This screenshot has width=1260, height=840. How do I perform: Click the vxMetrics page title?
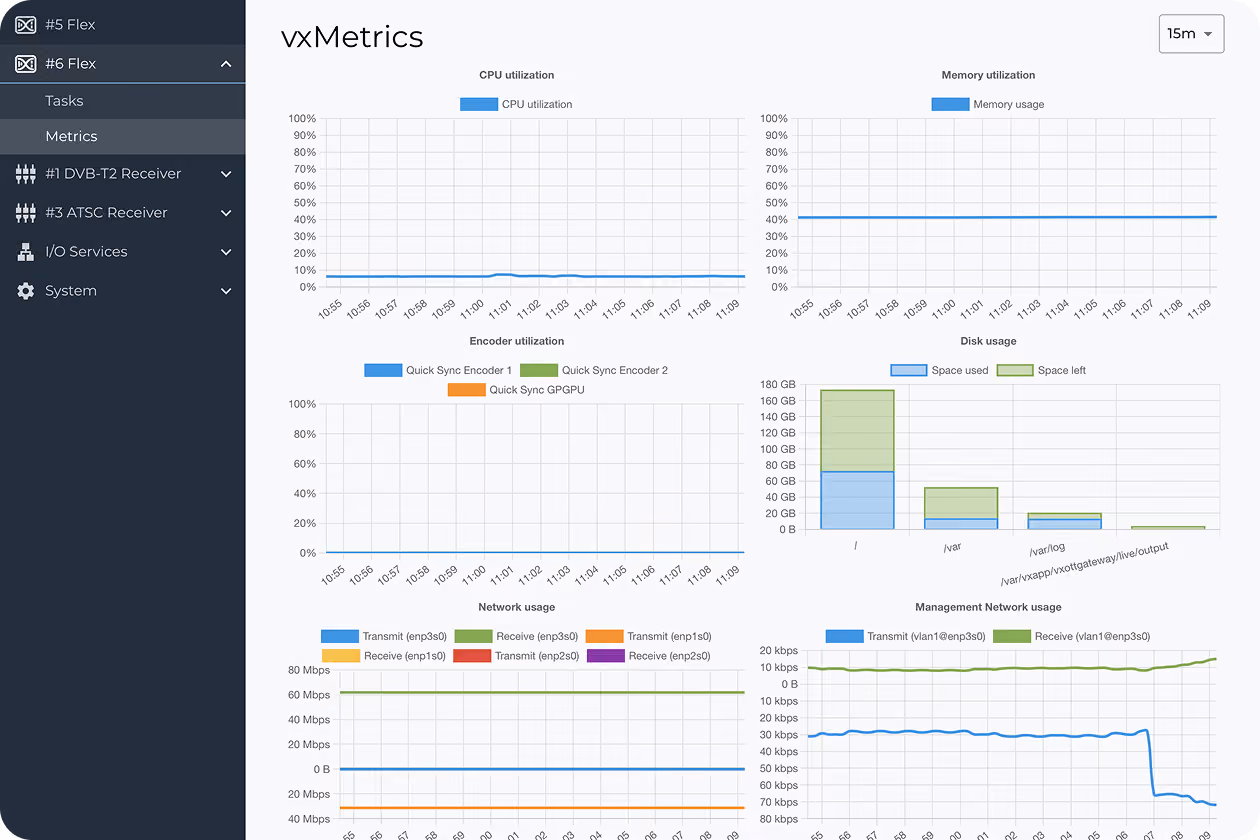[x=352, y=37]
